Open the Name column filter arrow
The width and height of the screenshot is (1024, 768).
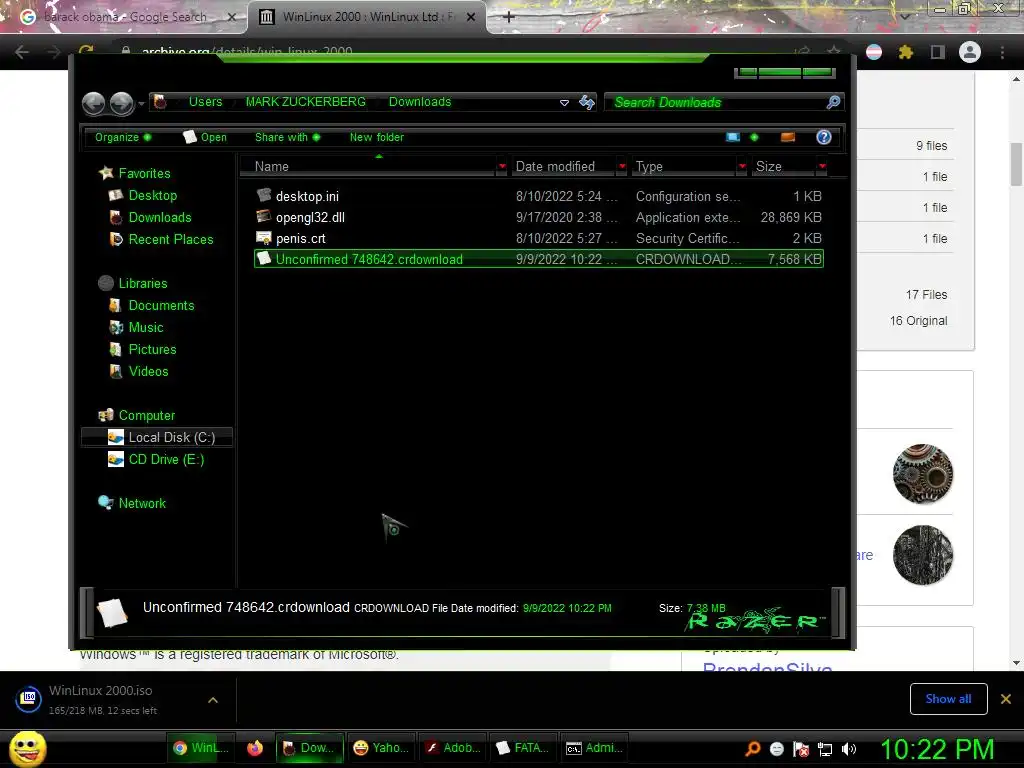502,167
